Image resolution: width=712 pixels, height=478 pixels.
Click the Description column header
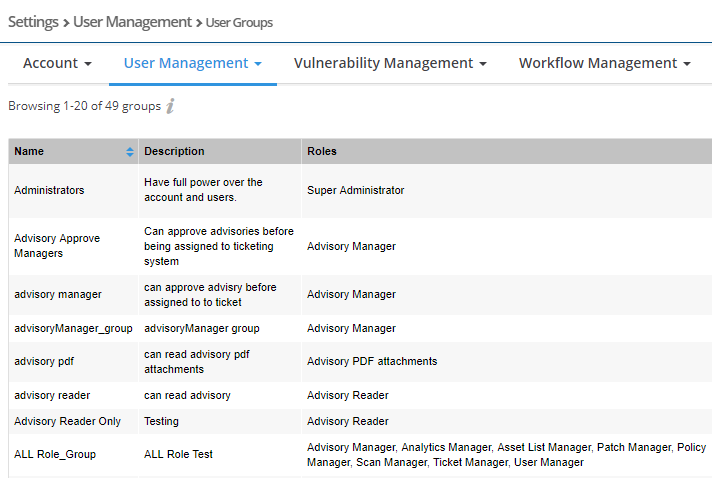click(174, 152)
